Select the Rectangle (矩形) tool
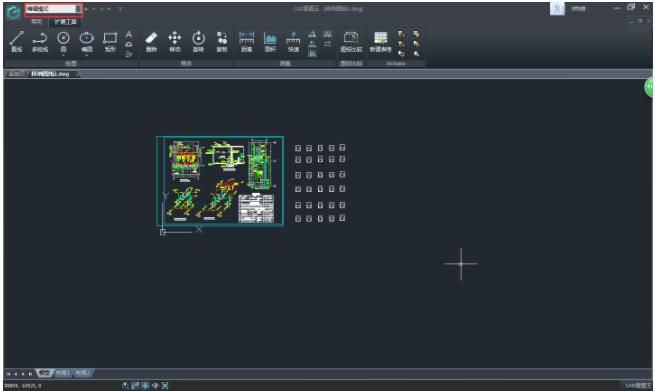This screenshot has height=391, width=655. coord(110,41)
